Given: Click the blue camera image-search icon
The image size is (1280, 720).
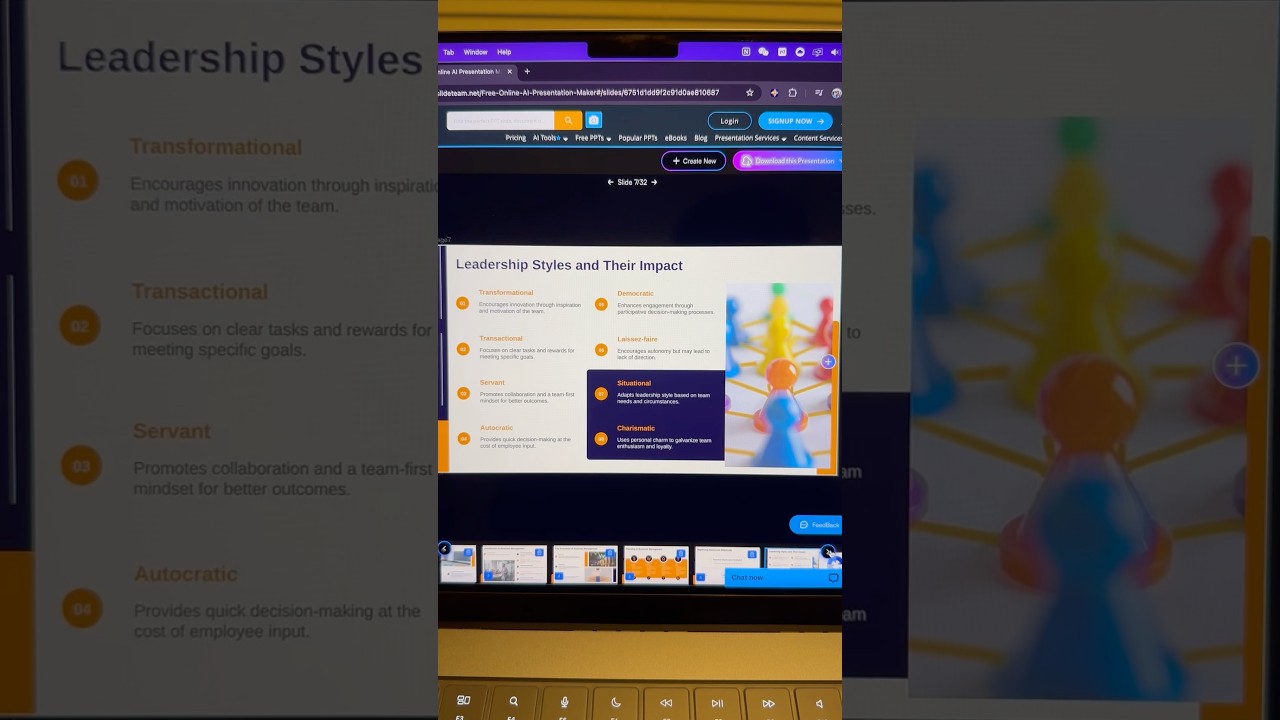Looking at the screenshot, I should coord(594,120).
